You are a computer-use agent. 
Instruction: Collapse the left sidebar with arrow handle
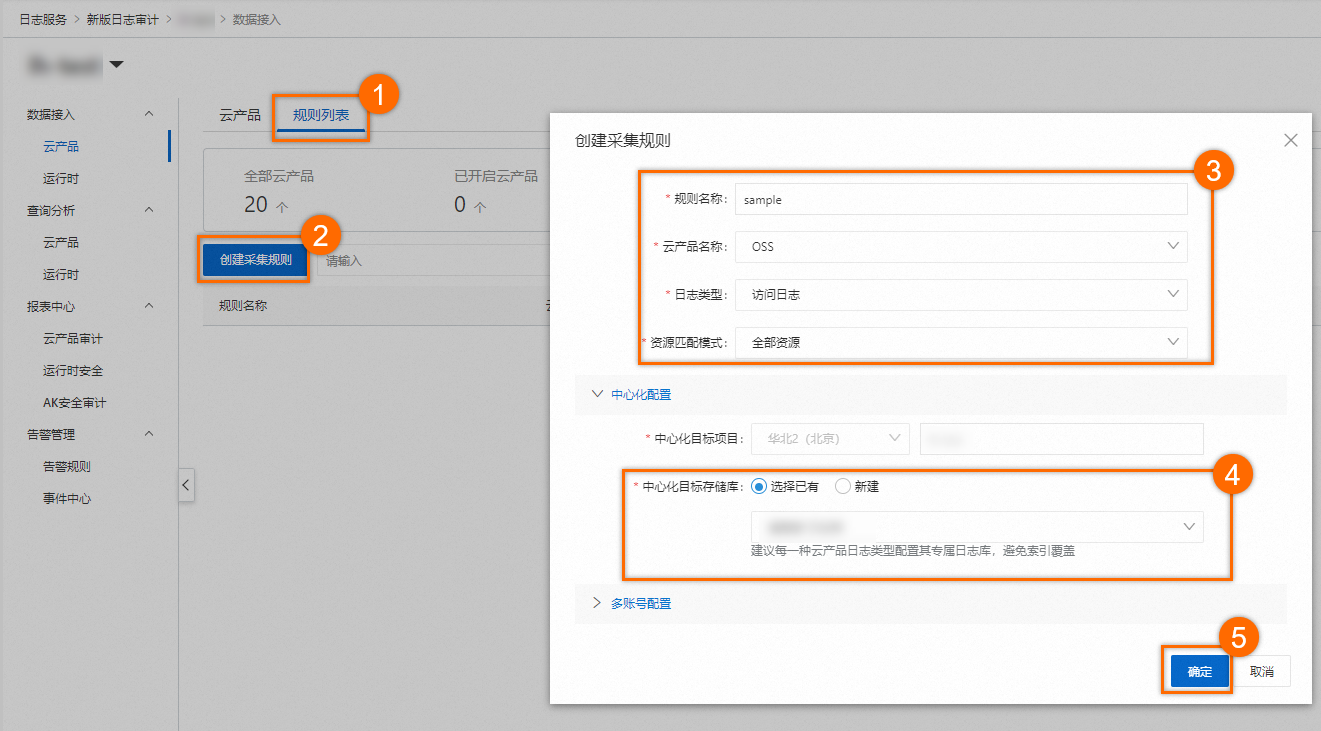[x=185, y=486]
